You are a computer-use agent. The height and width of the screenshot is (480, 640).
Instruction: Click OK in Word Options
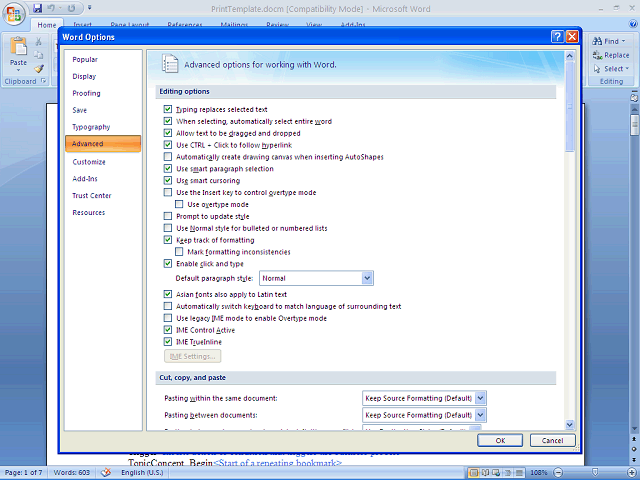(x=500, y=440)
